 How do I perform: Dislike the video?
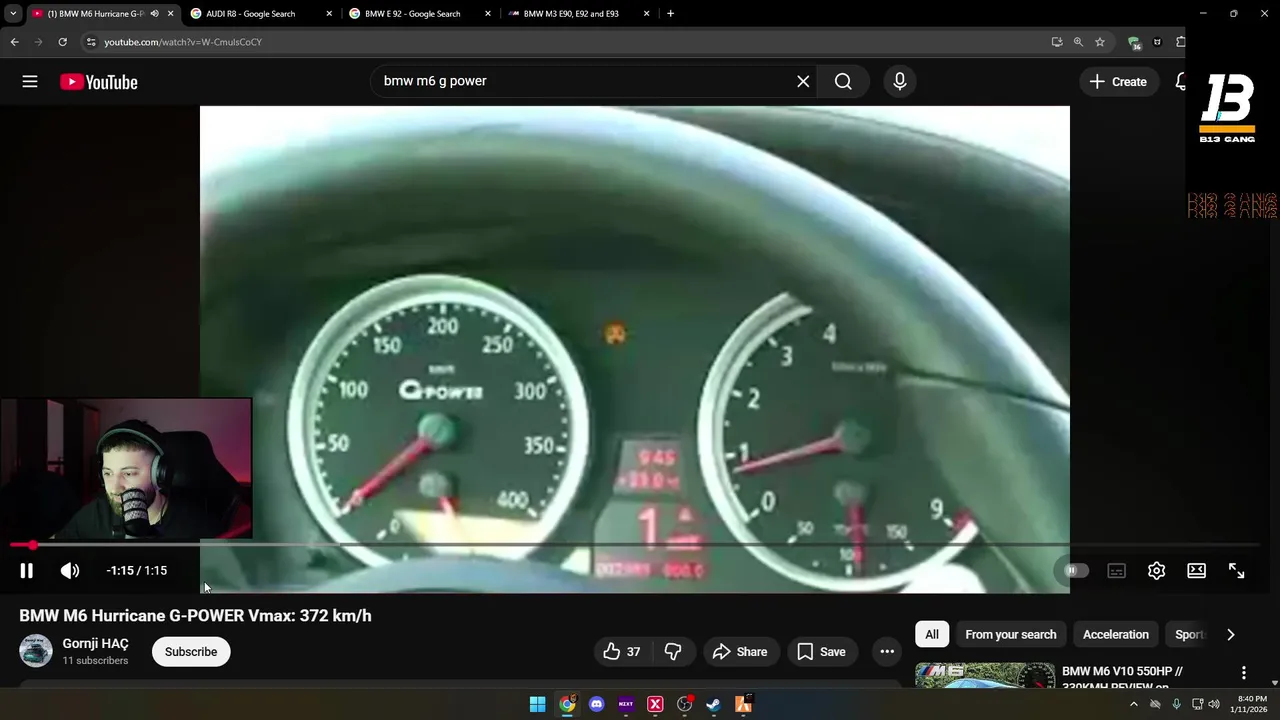673,652
